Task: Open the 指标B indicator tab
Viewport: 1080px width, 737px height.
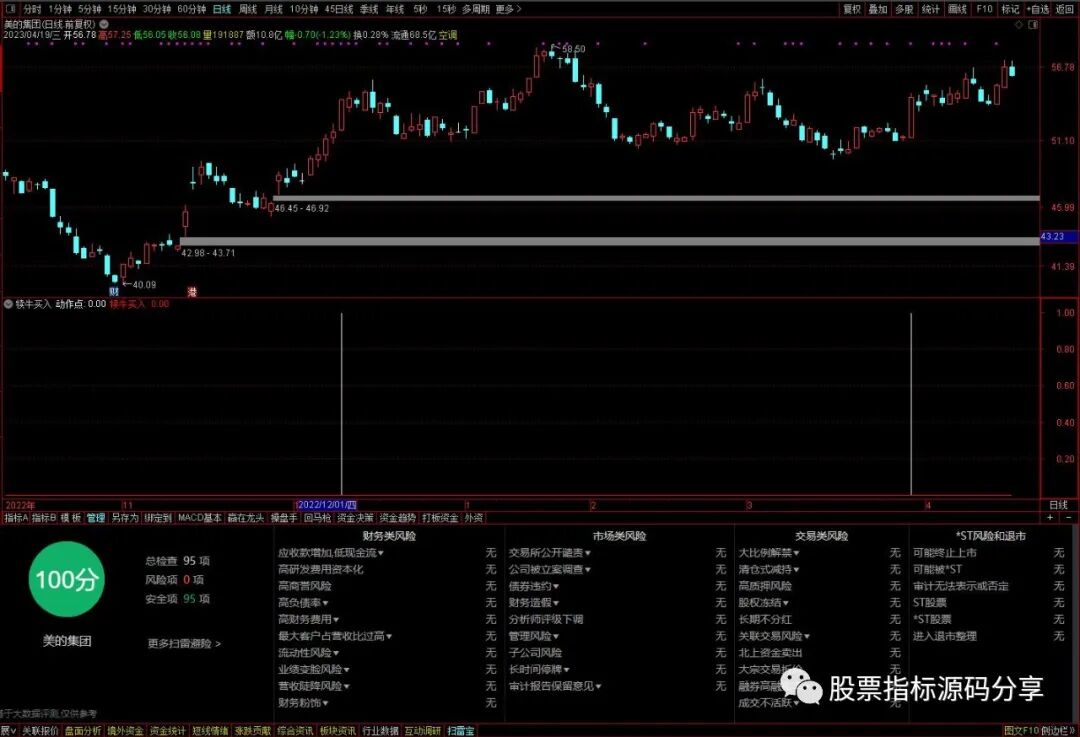Action: pos(44,518)
